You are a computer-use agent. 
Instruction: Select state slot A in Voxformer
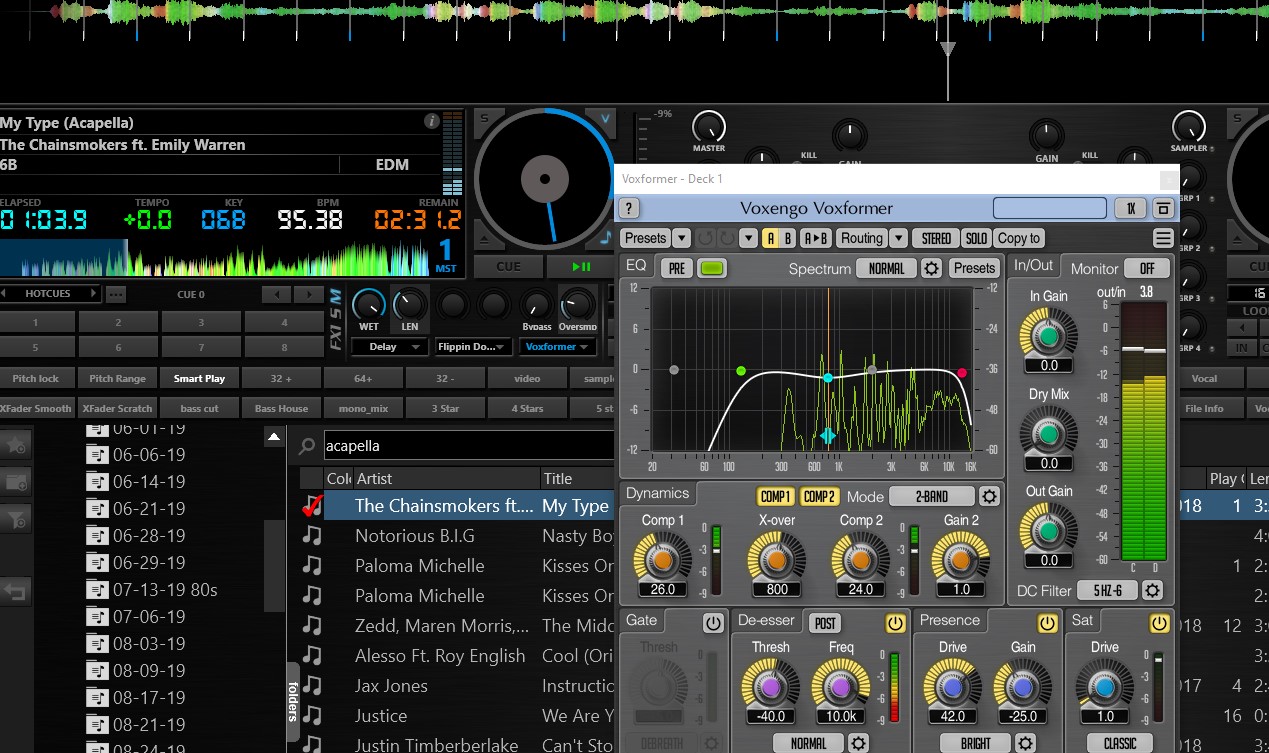click(771, 238)
